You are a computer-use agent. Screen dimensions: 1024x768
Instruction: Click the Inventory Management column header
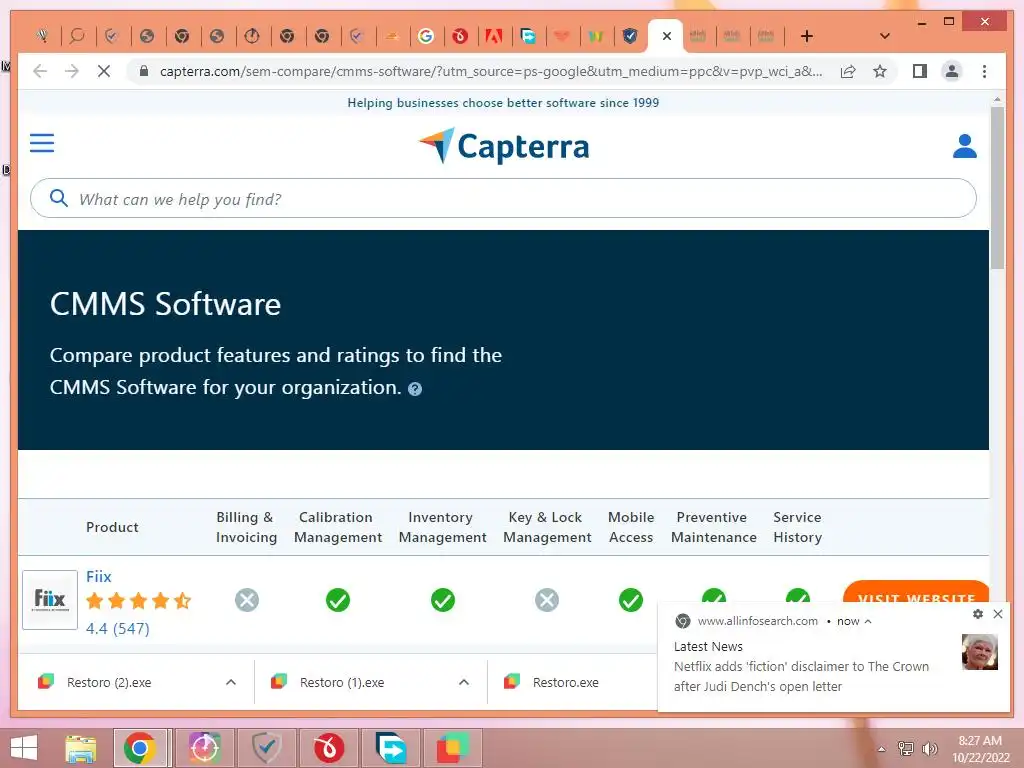click(x=443, y=527)
